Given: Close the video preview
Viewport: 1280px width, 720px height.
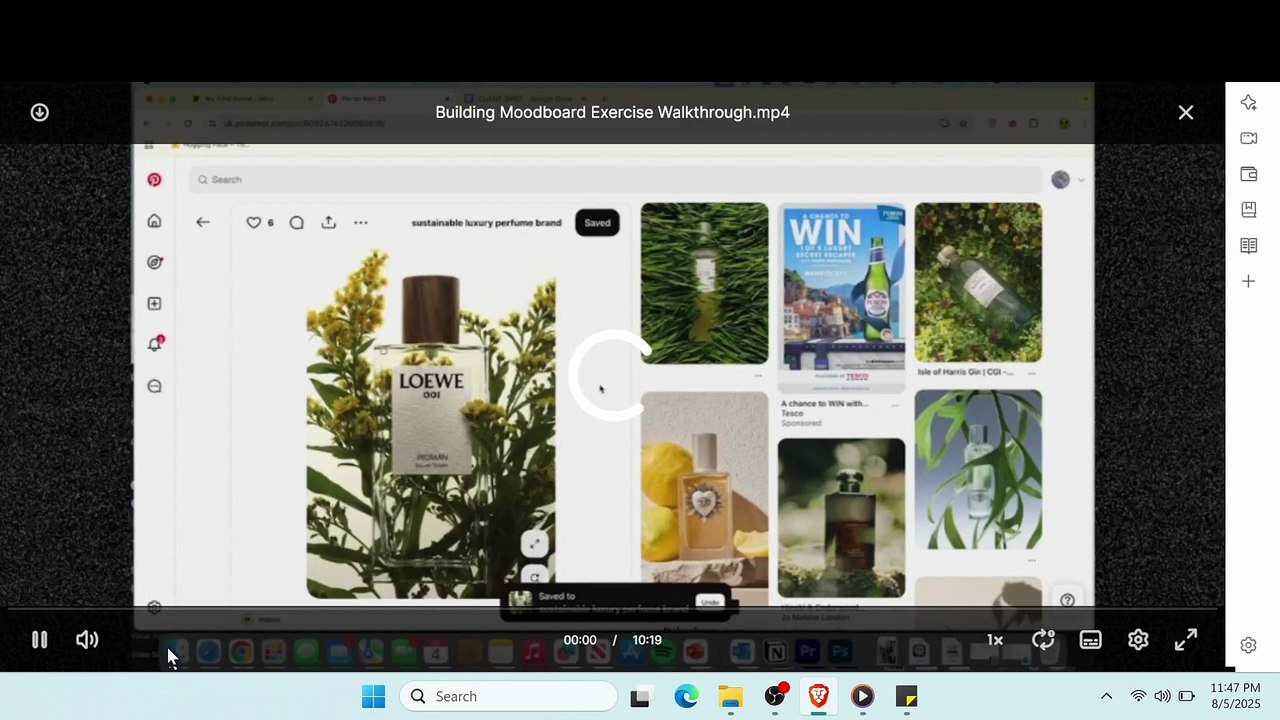Looking at the screenshot, I should pyautogui.click(x=1186, y=113).
